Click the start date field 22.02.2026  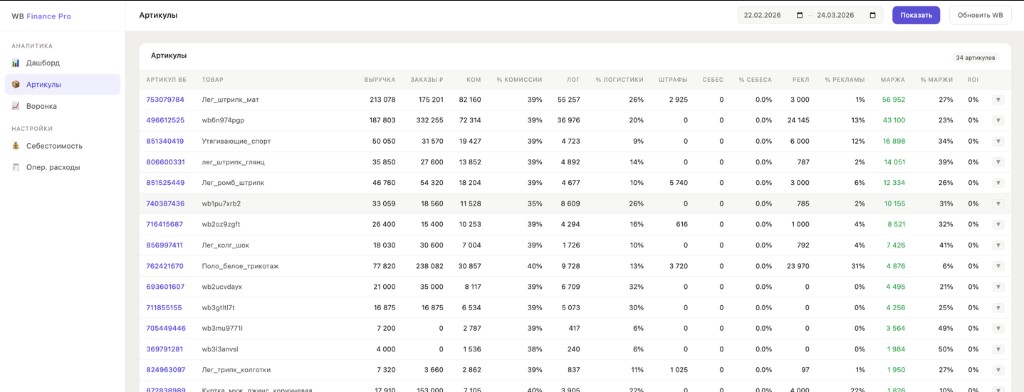(773, 16)
